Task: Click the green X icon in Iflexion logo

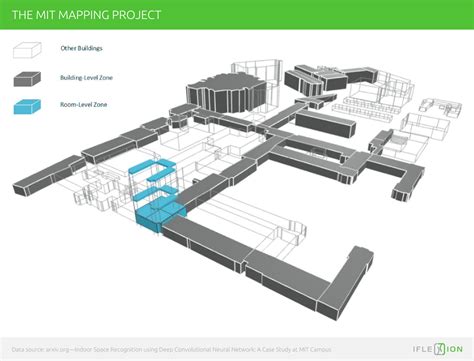Action: click(x=439, y=349)
